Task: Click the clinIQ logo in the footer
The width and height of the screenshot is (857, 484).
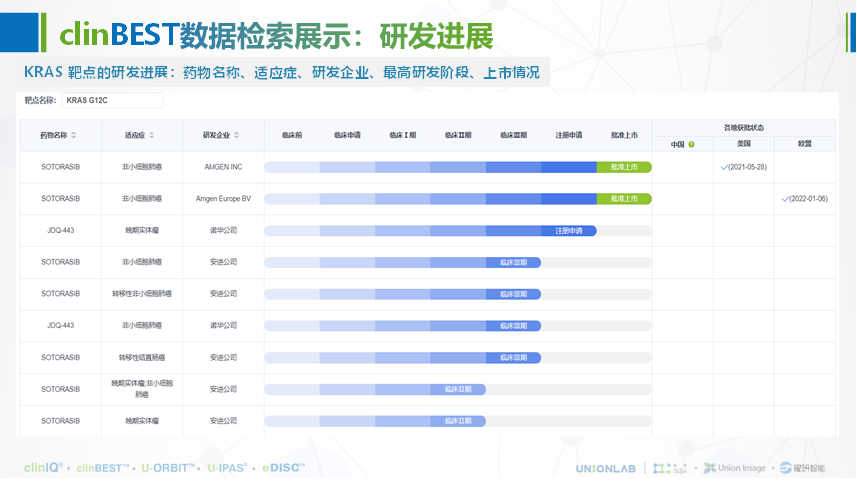Action: (x=43, y=468)
